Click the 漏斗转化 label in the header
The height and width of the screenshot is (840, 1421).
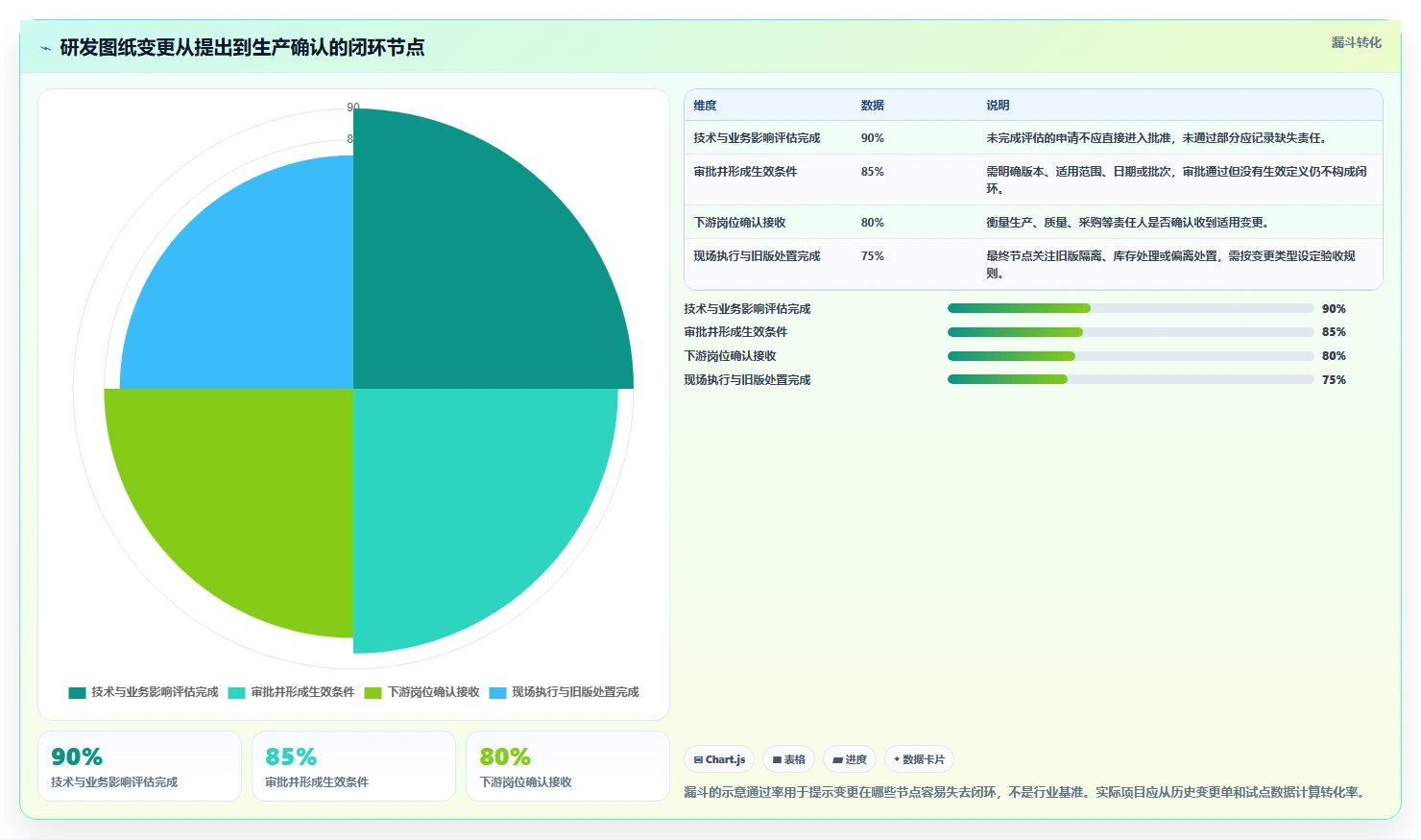pyautogui.click(x=1356, y=42)
